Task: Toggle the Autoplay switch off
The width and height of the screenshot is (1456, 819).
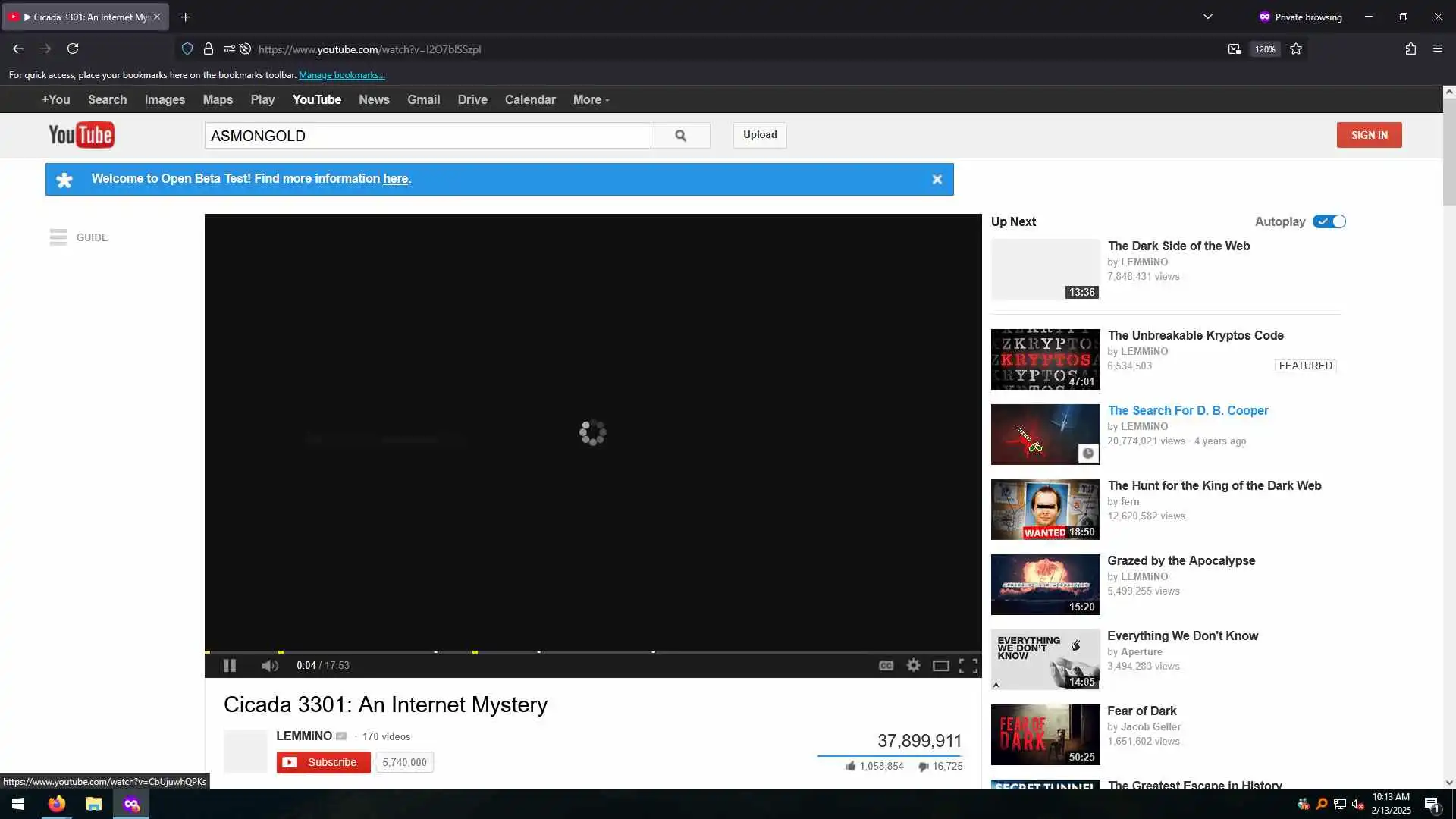Action: pyautogui.click(x=1329, y=221)
